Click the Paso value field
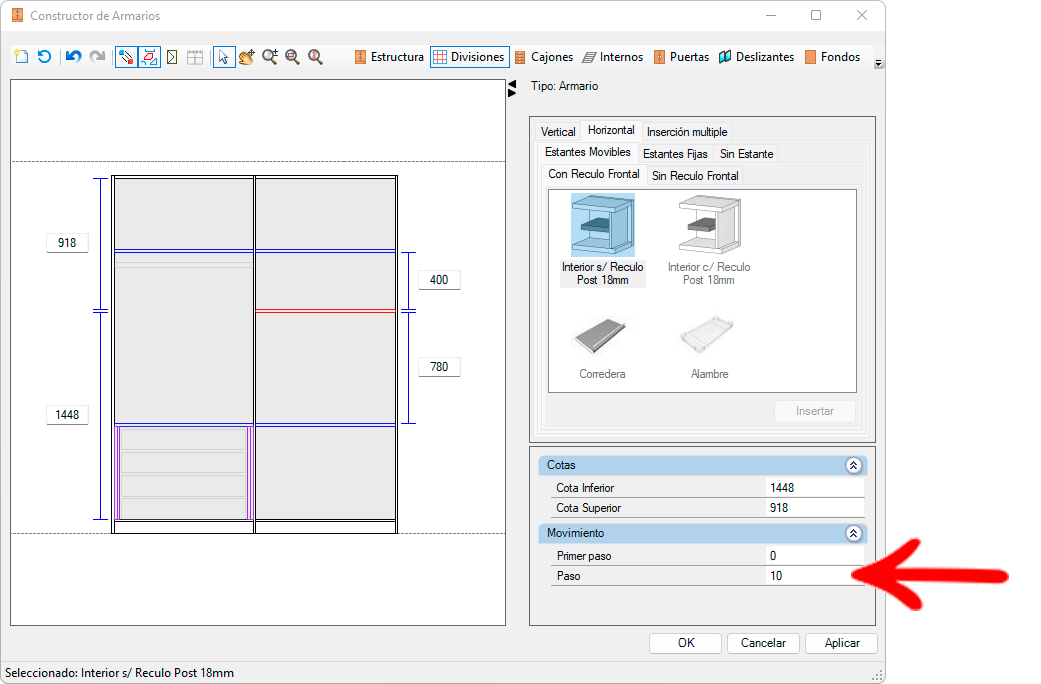 812,576
